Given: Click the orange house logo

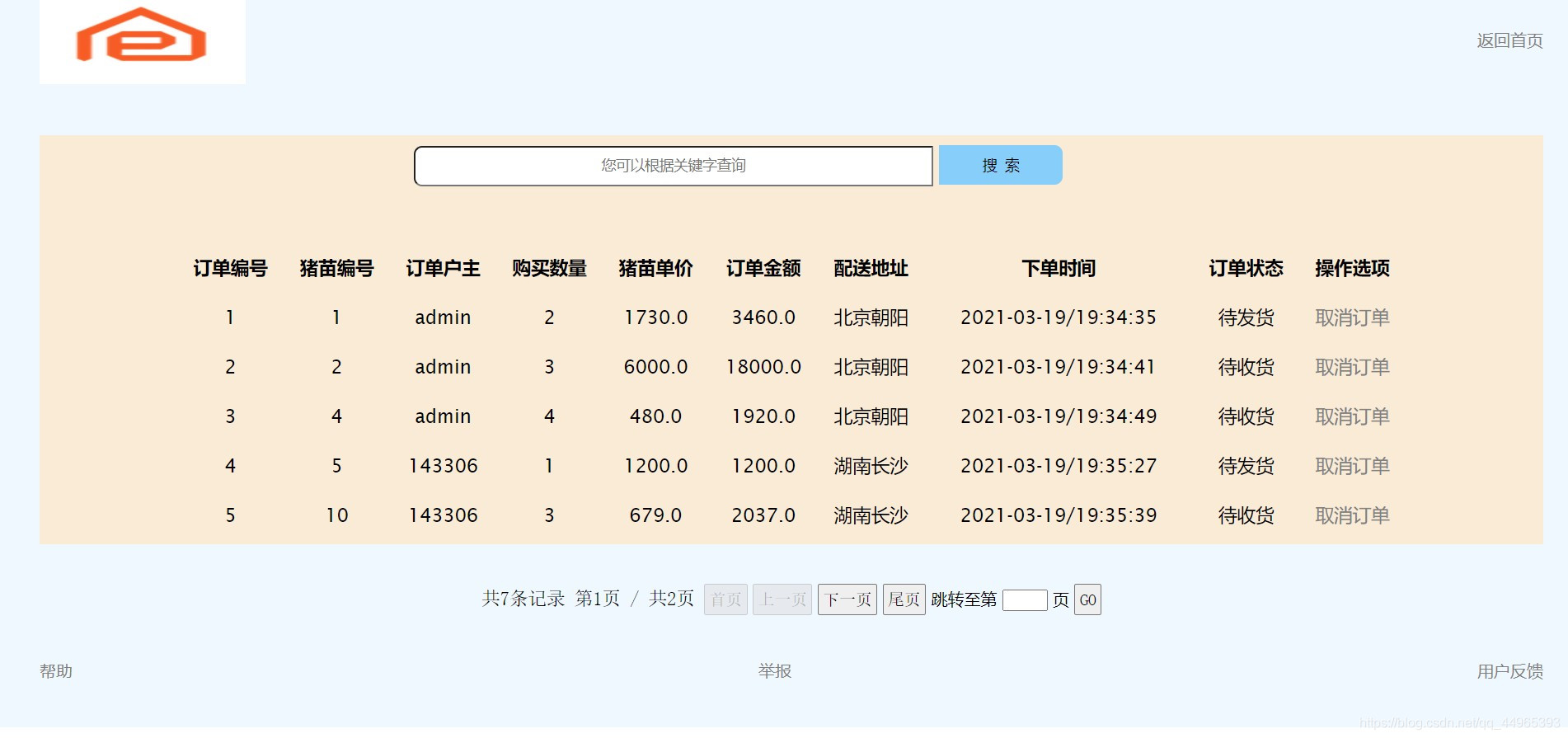Looking at the screenshot, I should point(142,35).
